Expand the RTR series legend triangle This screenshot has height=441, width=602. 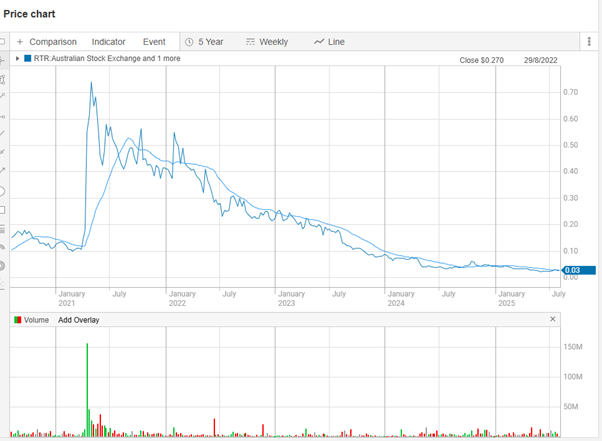17,58
